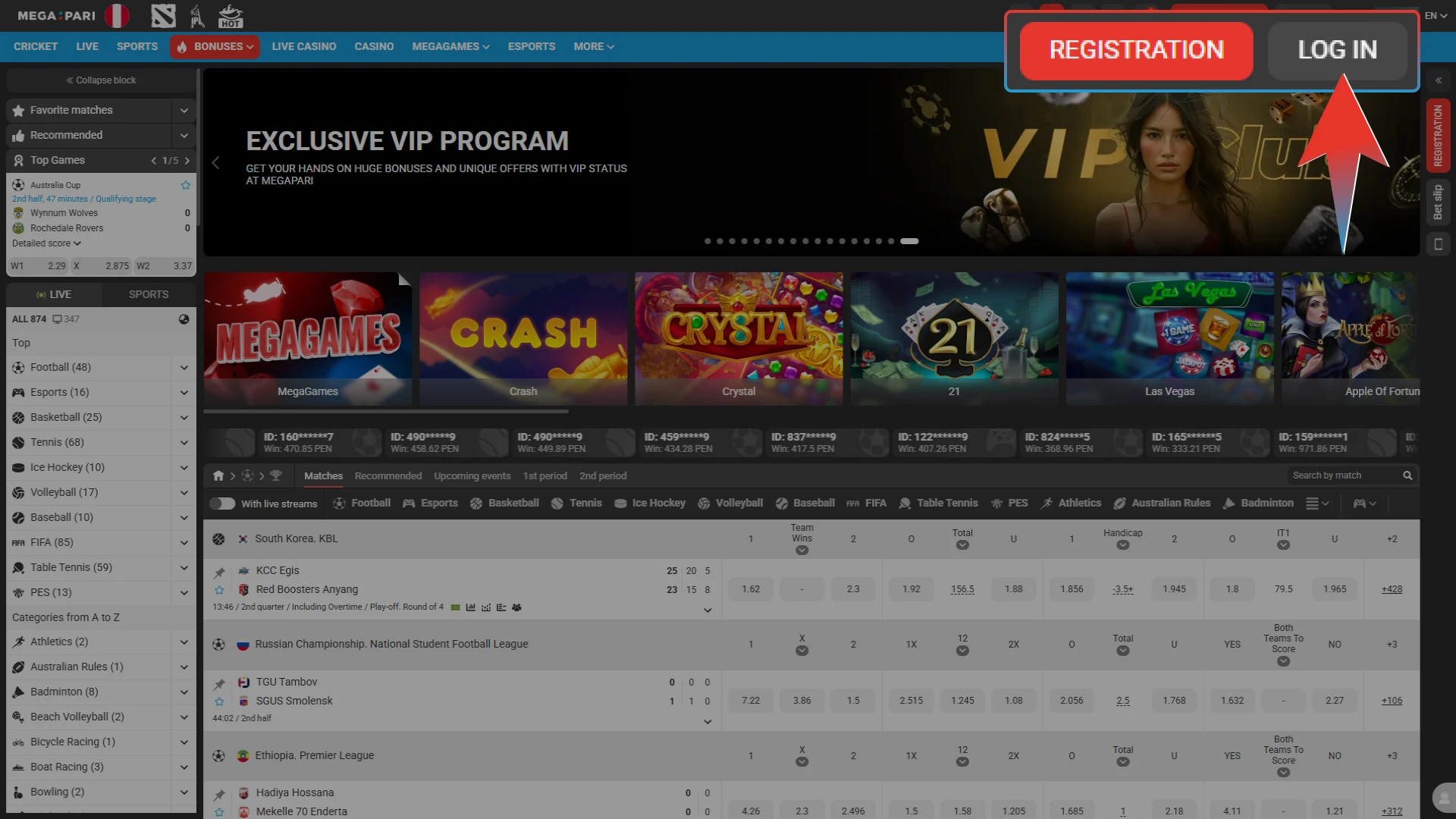This screenshot has width=1456, height=819.
Task: Favorite the SGUS Smolensk match star
Action: pyautogui.click(x=219, y=701)
